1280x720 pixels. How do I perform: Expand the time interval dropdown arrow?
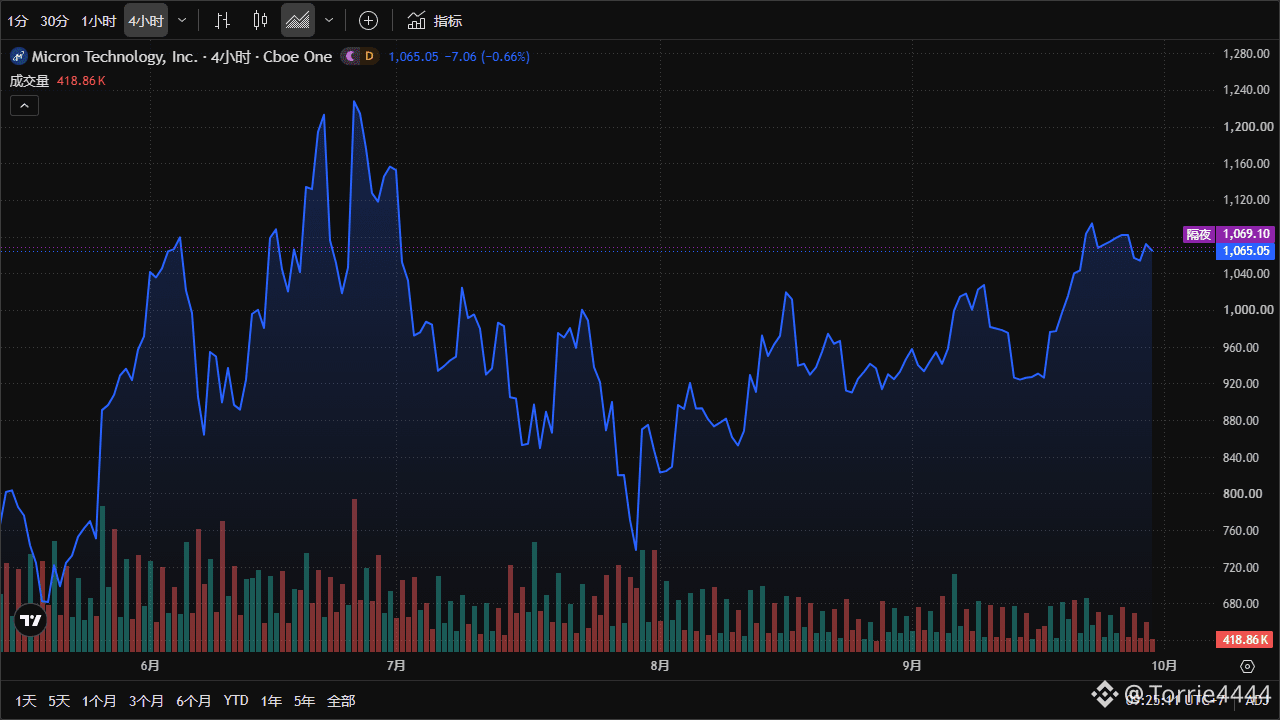click(181, 20)
